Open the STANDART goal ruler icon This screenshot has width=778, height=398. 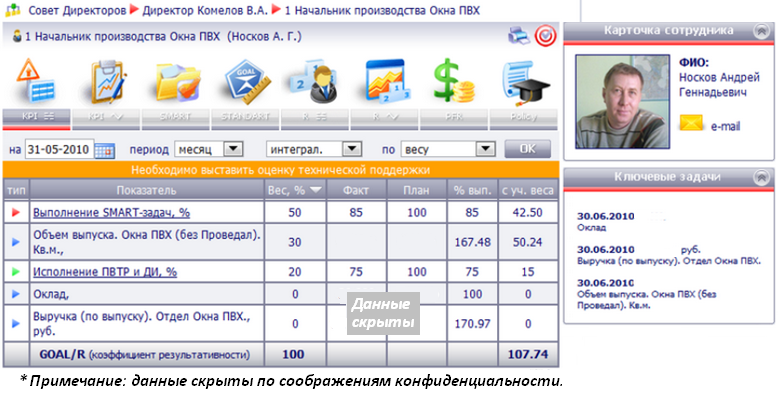[x=247, y=81]
